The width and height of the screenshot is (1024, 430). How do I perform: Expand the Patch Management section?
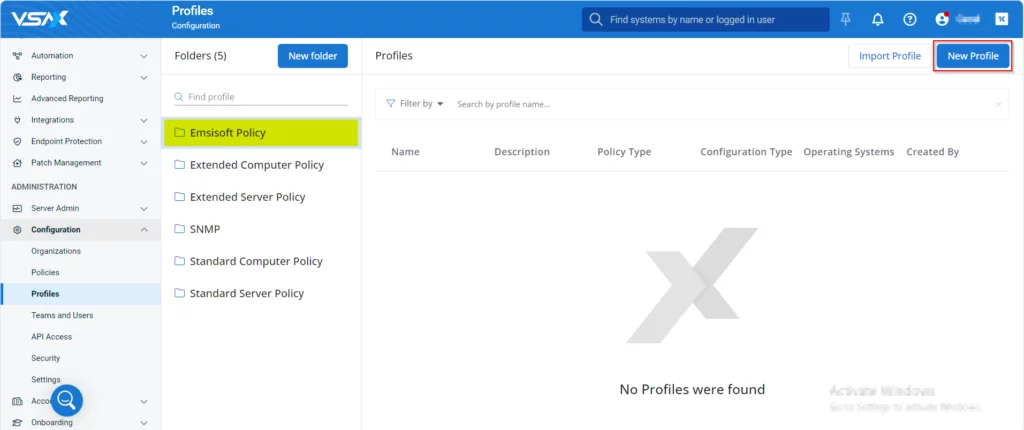click(x=144, y=163)
